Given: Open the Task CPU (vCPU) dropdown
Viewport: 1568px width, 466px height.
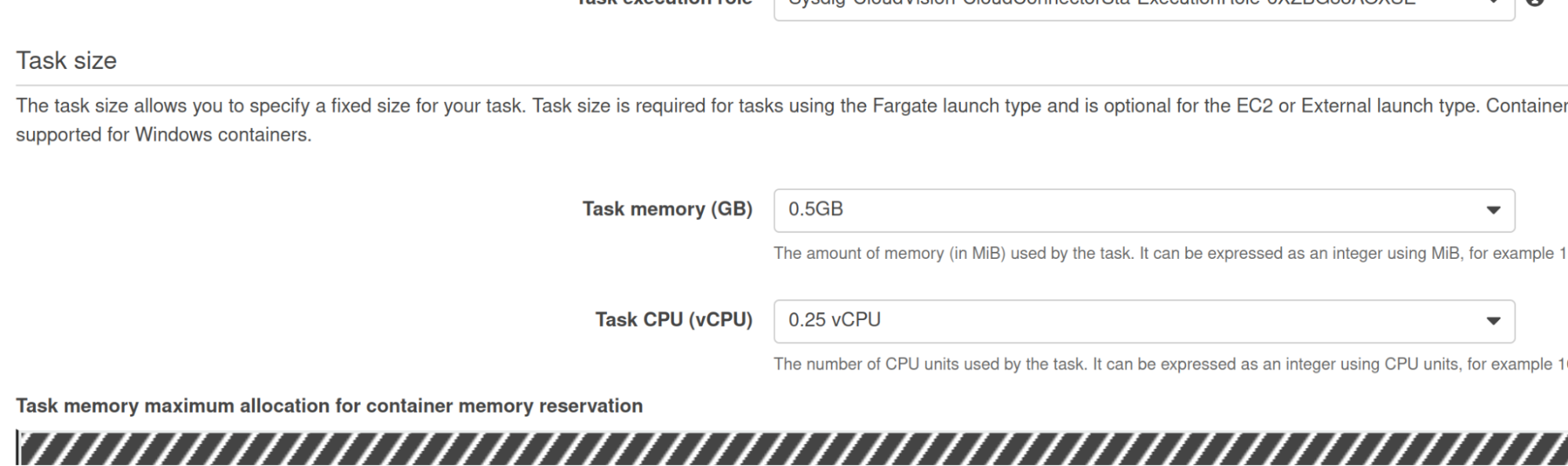Looking at the screenshot, I should point(1144,321).
